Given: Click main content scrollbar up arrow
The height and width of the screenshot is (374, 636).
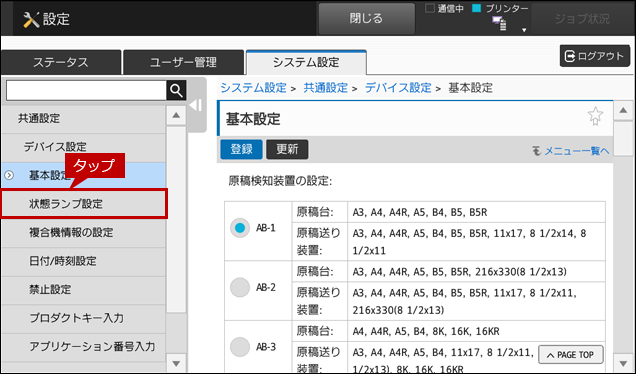Looking at the screenshot, I should (x=623, y=110).
